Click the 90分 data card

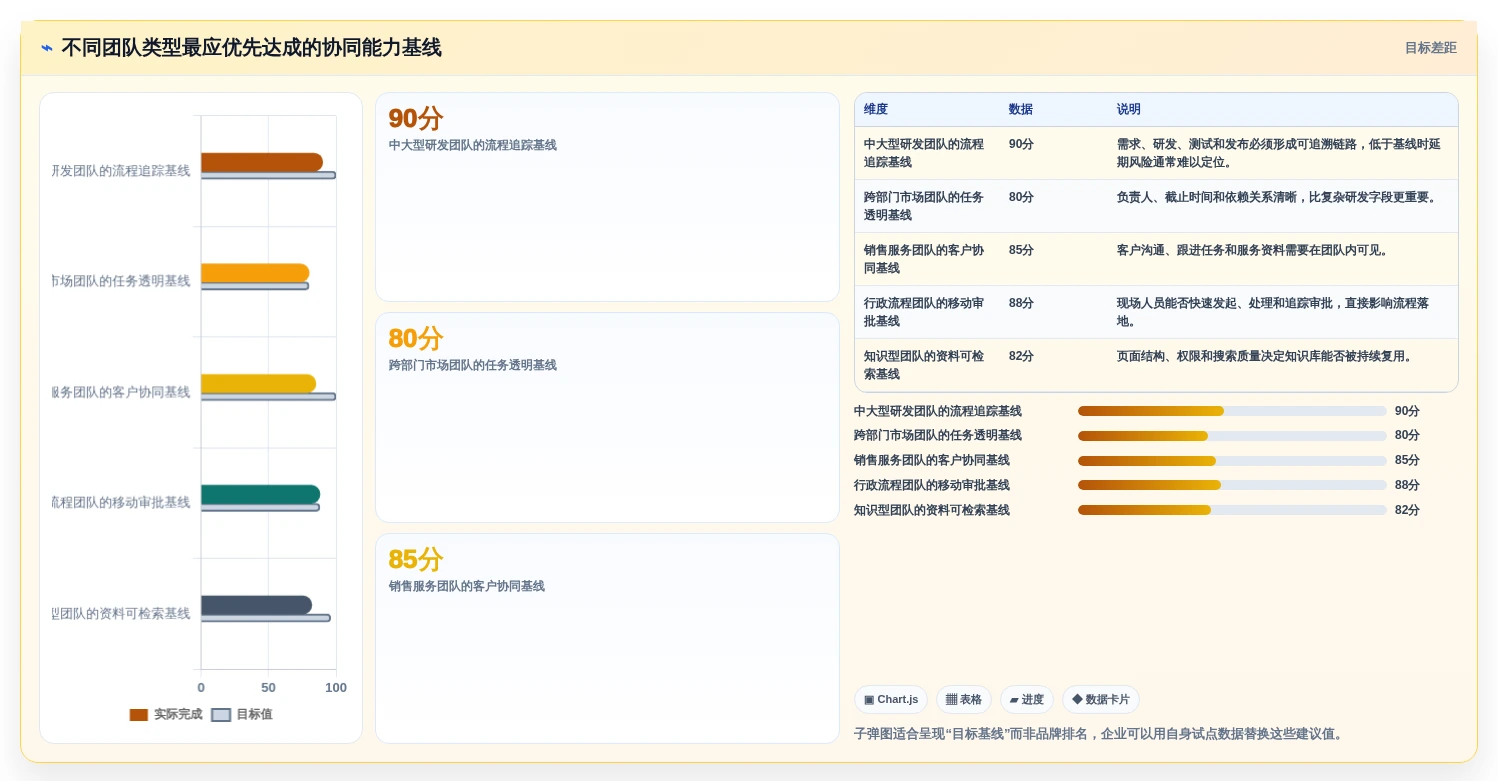[607, 197]
